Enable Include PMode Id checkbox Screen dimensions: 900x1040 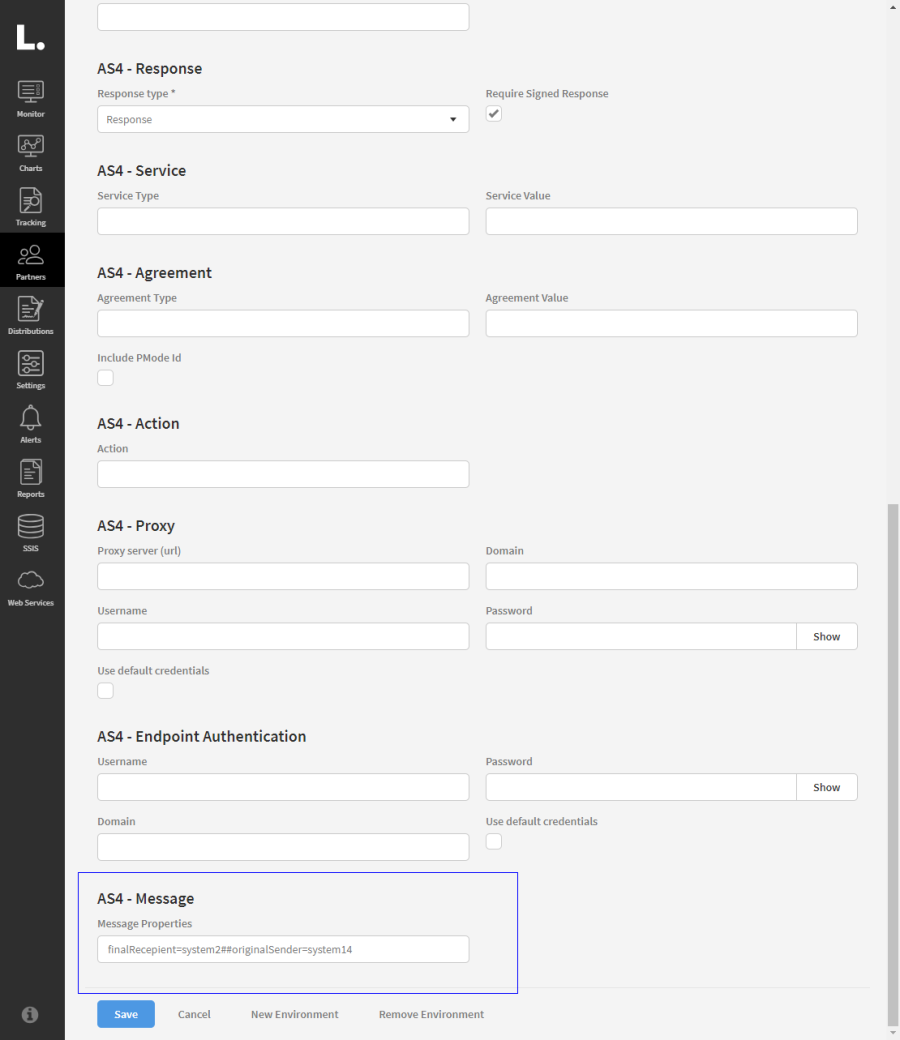pos(106,378)
